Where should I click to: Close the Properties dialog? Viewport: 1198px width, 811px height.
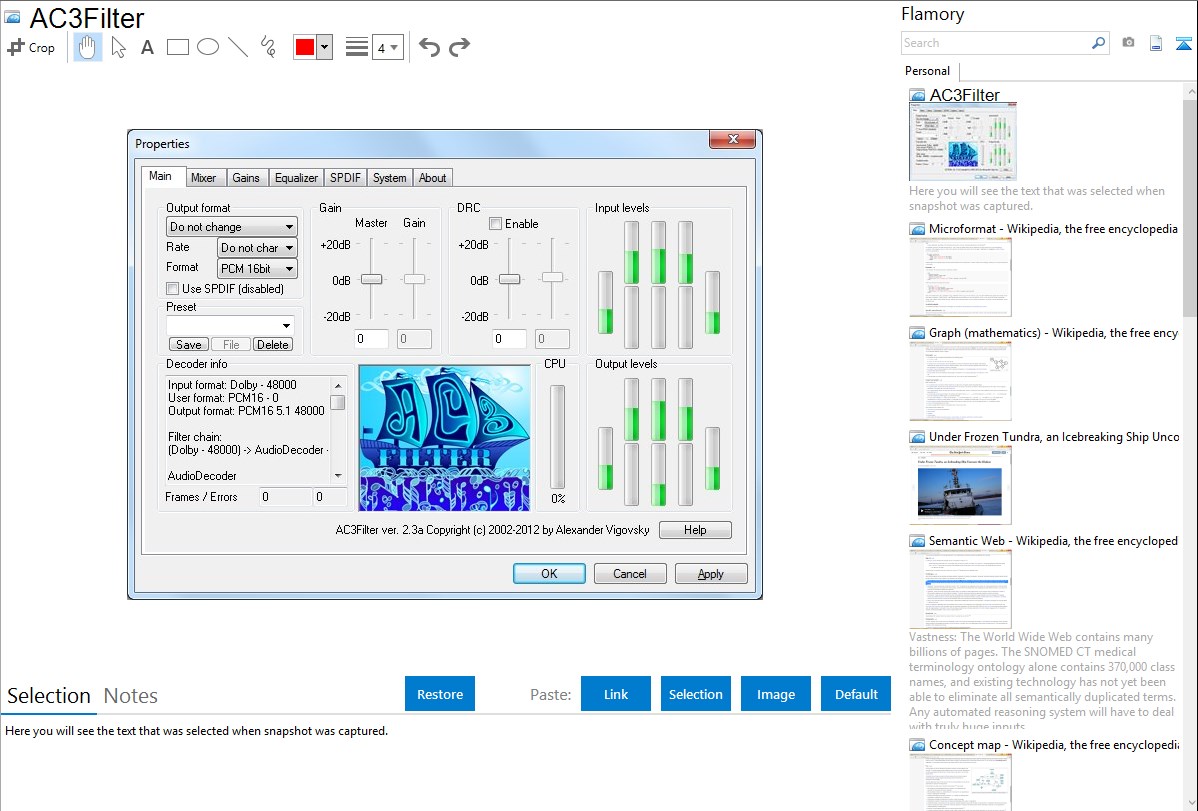pos(733,138)
